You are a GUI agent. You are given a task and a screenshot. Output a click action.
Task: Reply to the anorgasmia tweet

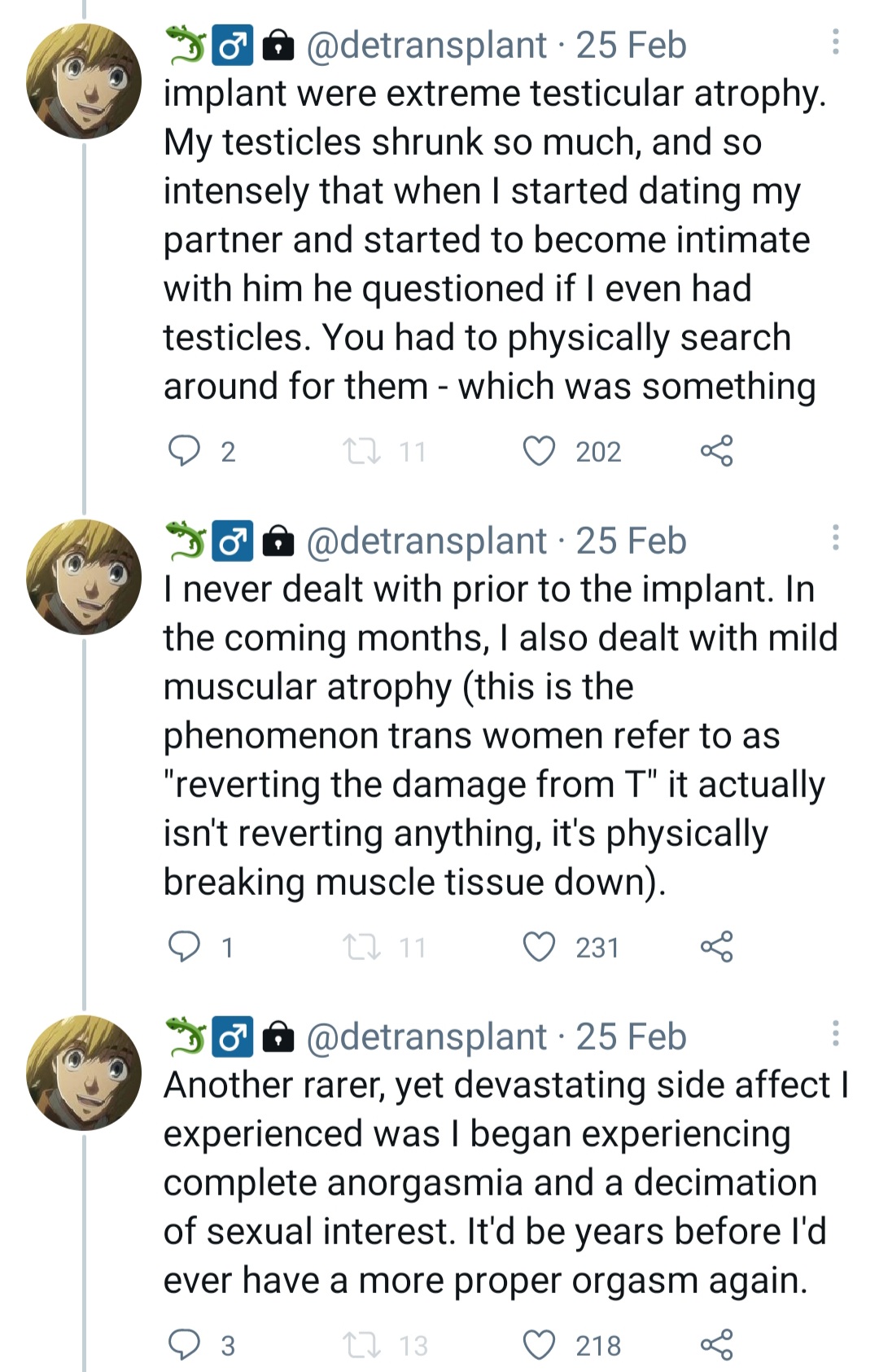point(184,1344)
